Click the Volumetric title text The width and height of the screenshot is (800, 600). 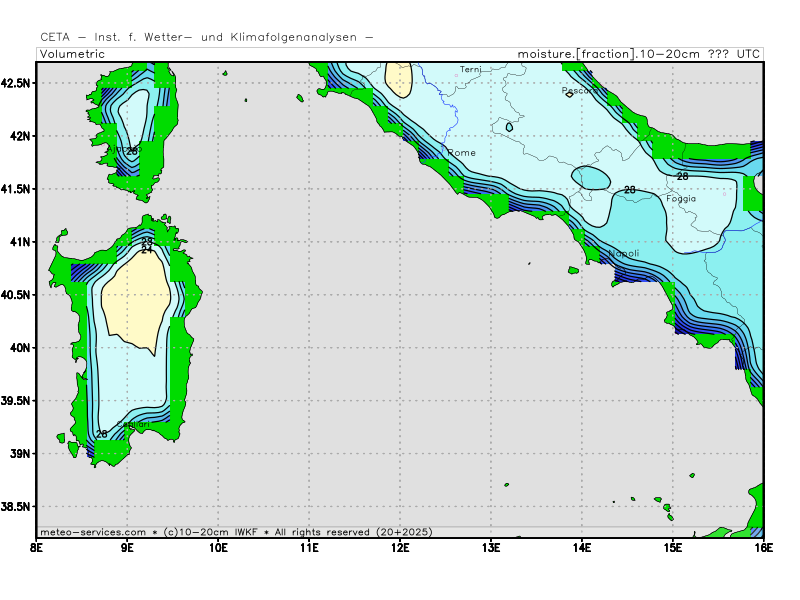click(x=72, y=54)
